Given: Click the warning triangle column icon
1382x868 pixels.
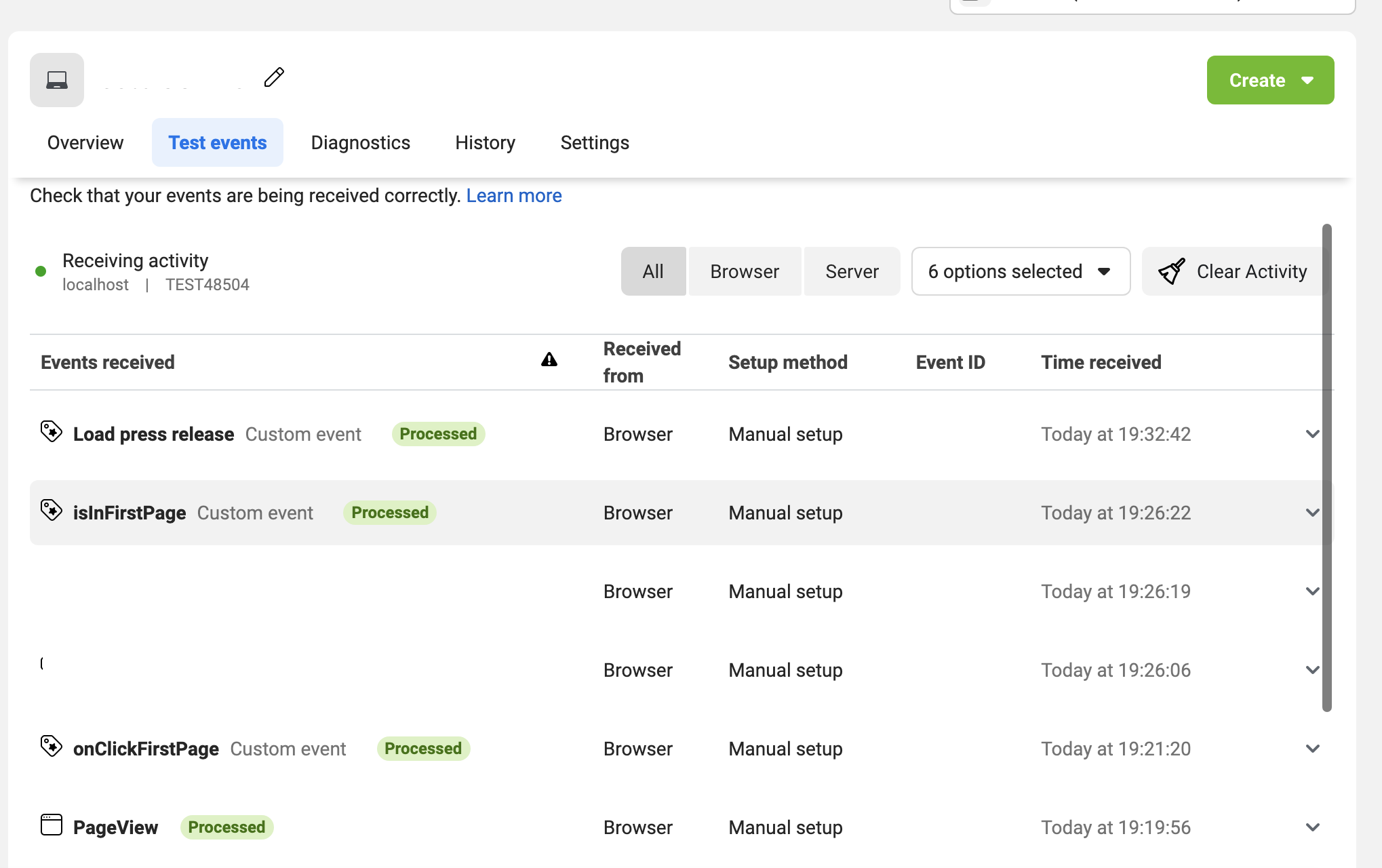Looking at the screenshot, I should [549, 359].
